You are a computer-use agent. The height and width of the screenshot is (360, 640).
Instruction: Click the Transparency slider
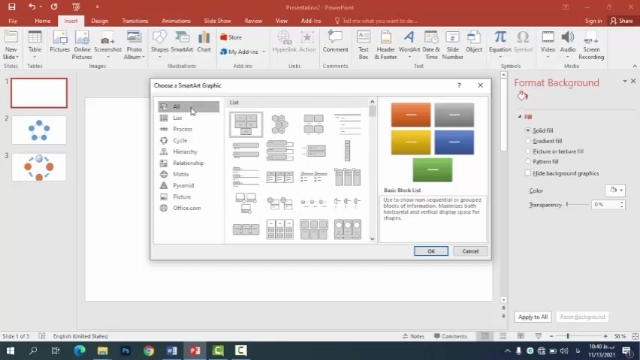click(577, 204)
